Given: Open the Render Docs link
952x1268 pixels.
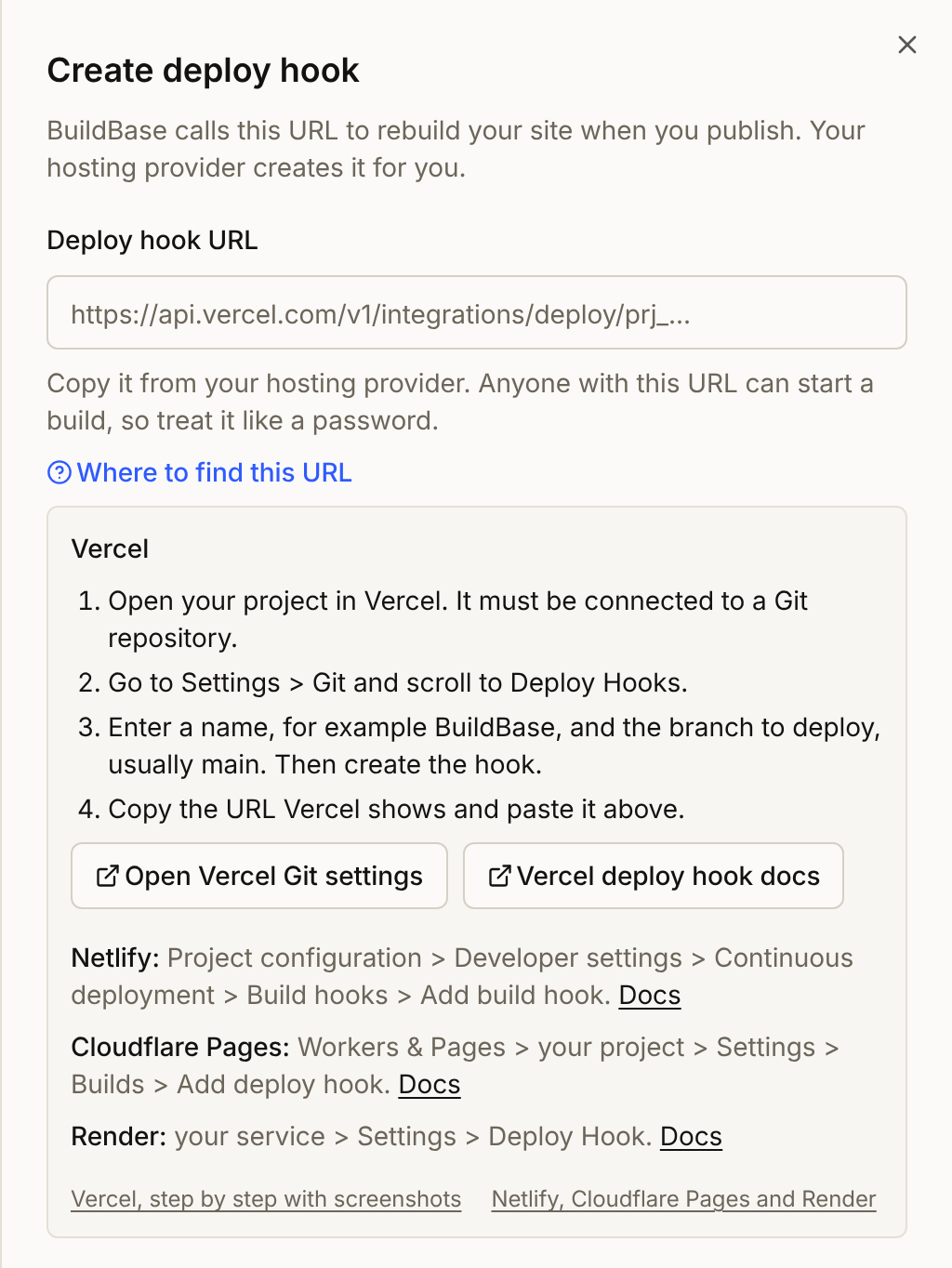Looking at the screenshot, I should [691, 1136].
